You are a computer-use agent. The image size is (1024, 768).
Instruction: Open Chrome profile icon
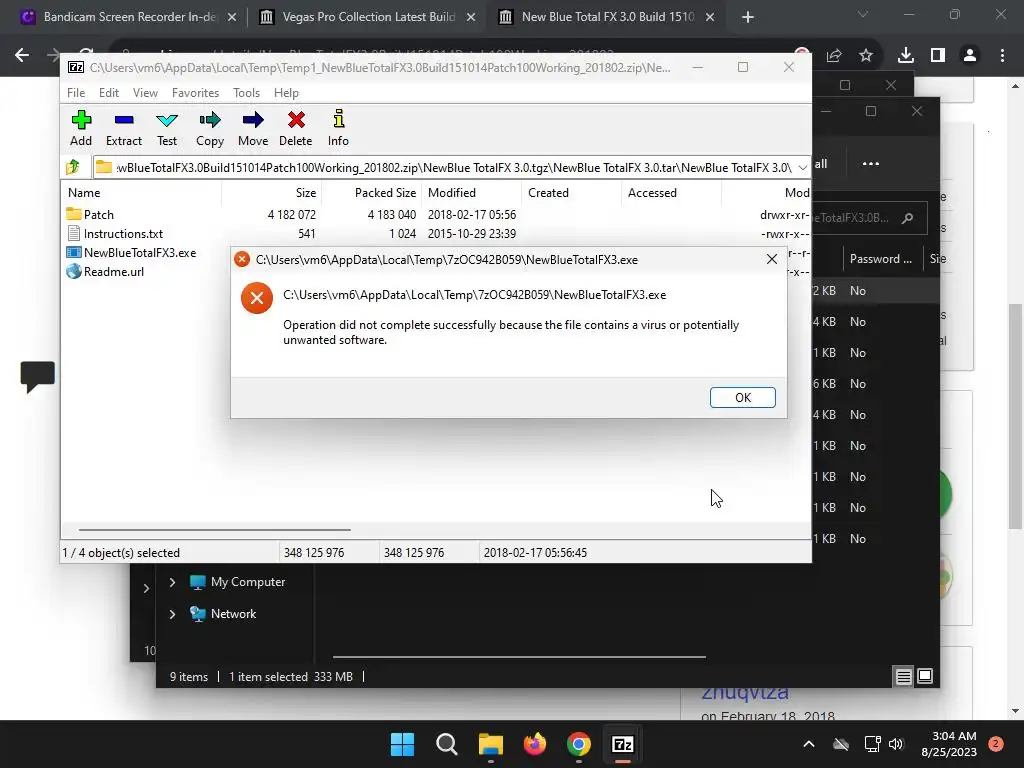[970, 56]
